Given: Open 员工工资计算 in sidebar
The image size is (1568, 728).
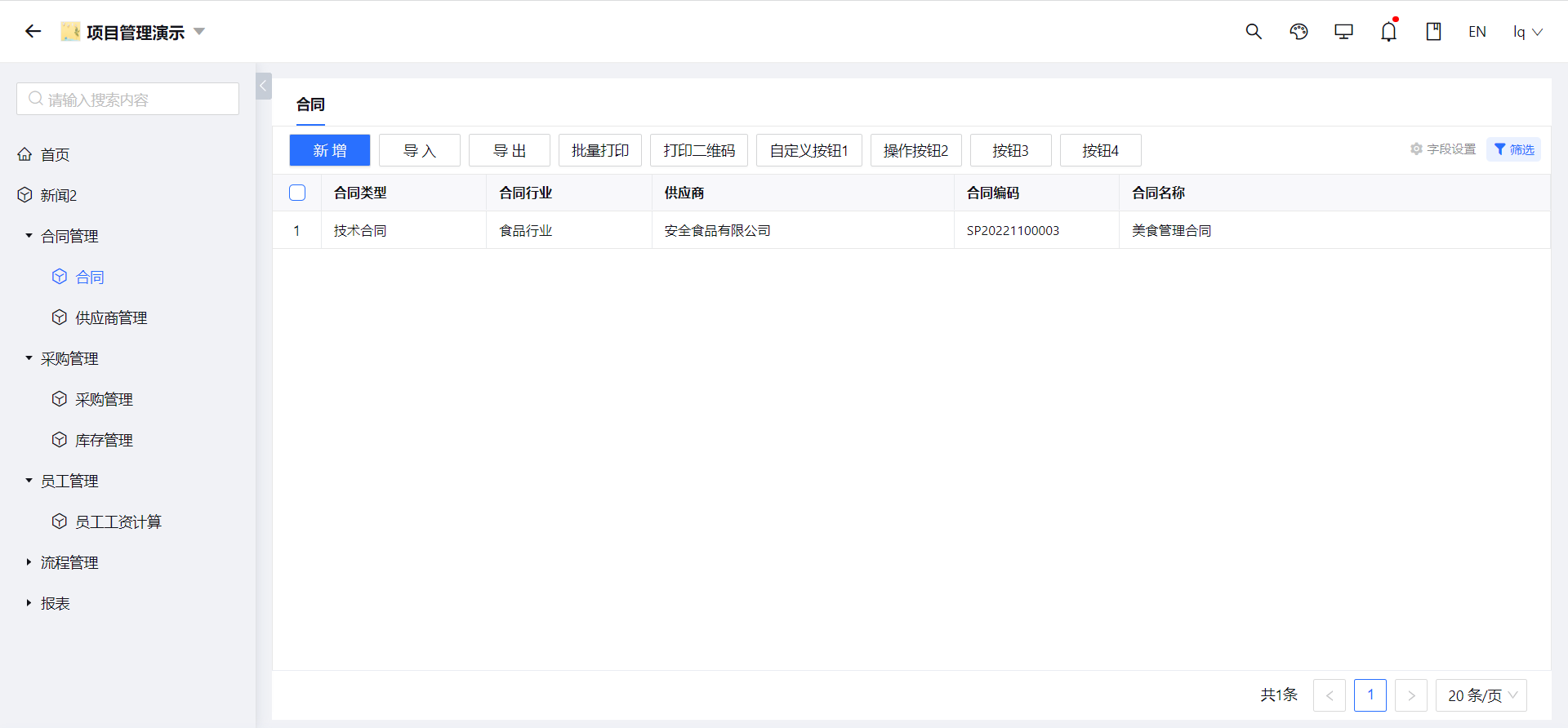Looking at the screenshot, I should pos(118,522).
